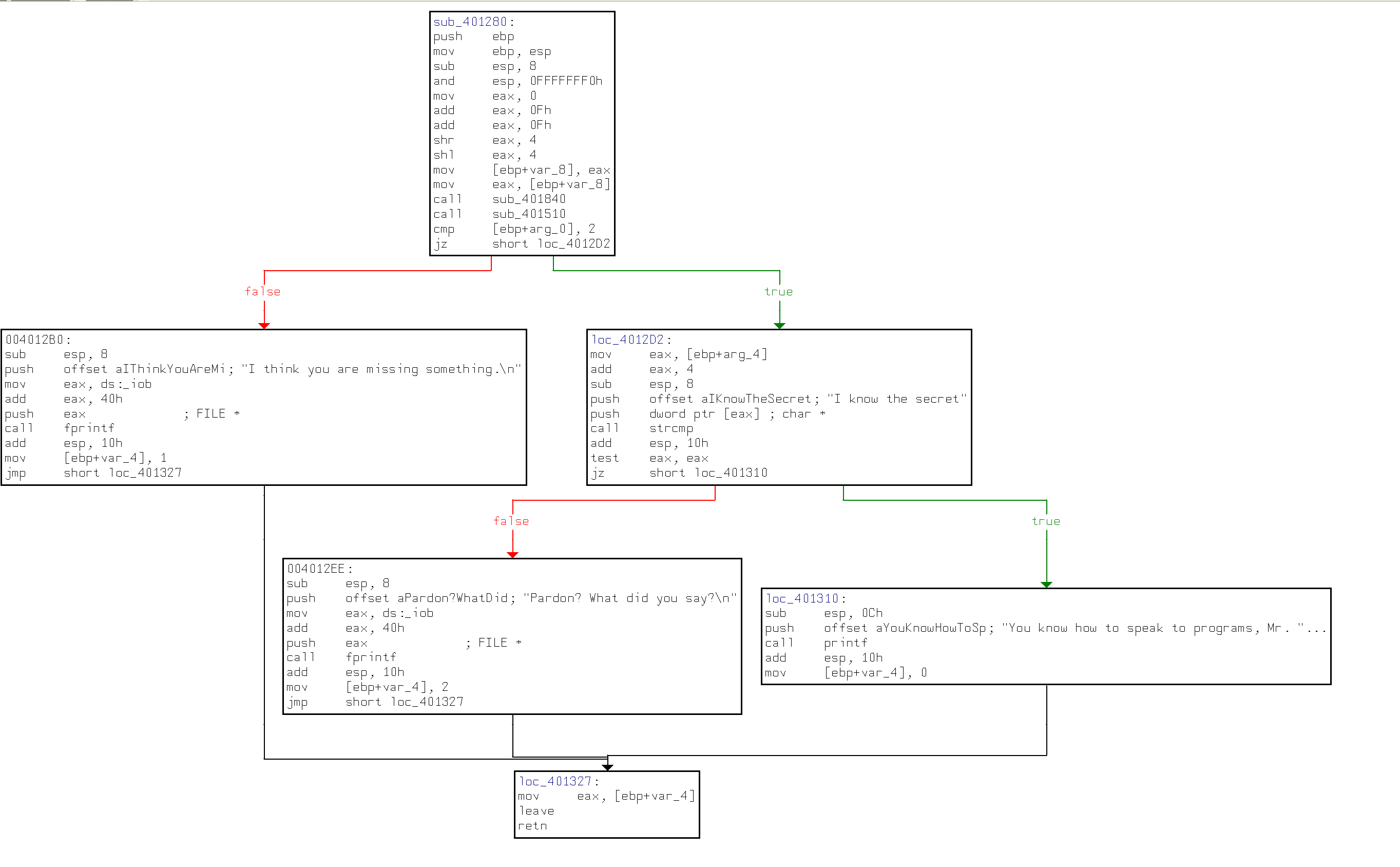
Task: Select the aYouKnowHowToSp string offset line
Action: (x=1046, y=629)
